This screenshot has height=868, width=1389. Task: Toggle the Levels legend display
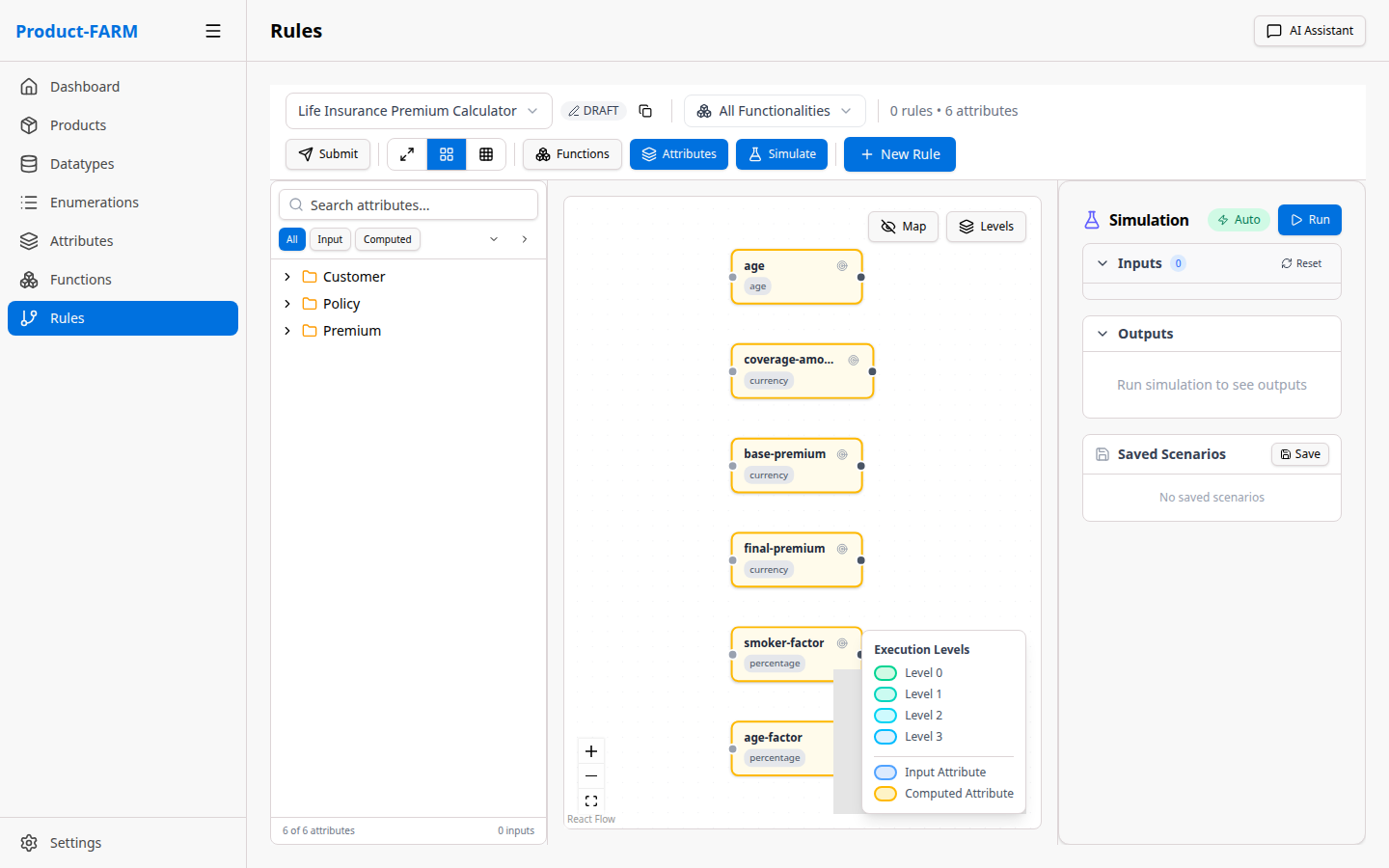pos(986,227)
